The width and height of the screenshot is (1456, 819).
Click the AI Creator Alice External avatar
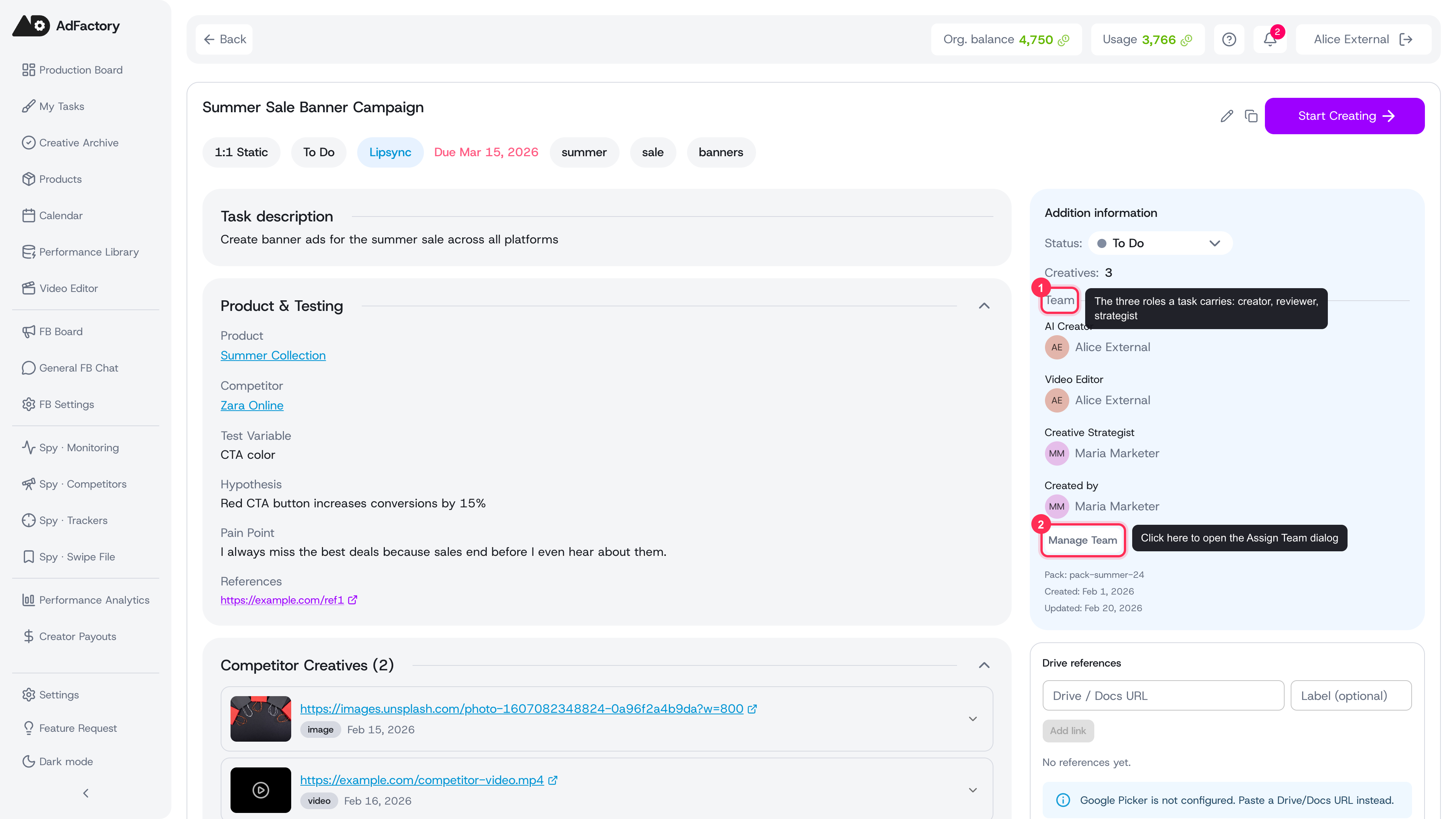coord(1056,347)
